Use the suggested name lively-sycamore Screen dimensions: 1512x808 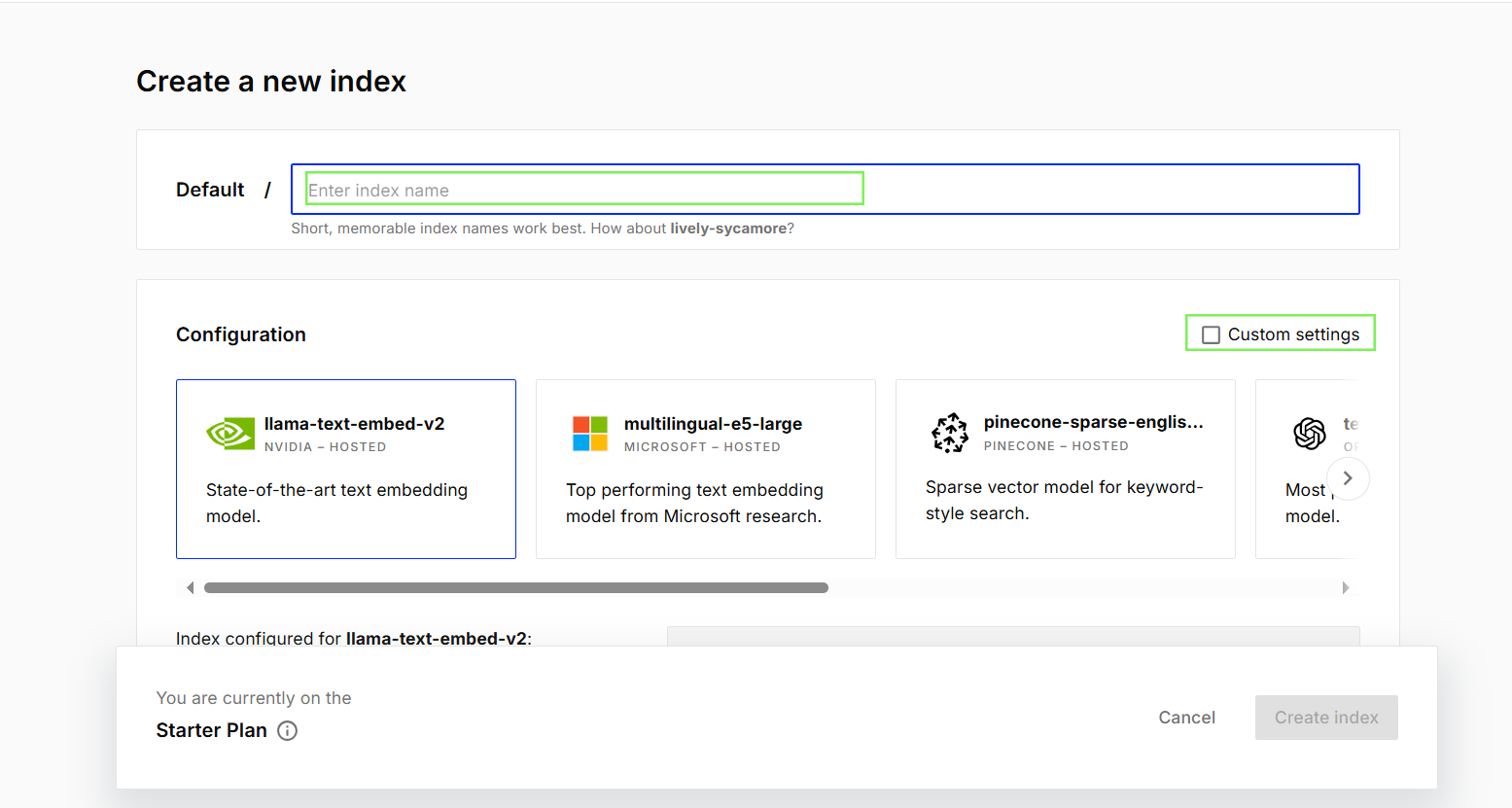[x=727, y=228]
